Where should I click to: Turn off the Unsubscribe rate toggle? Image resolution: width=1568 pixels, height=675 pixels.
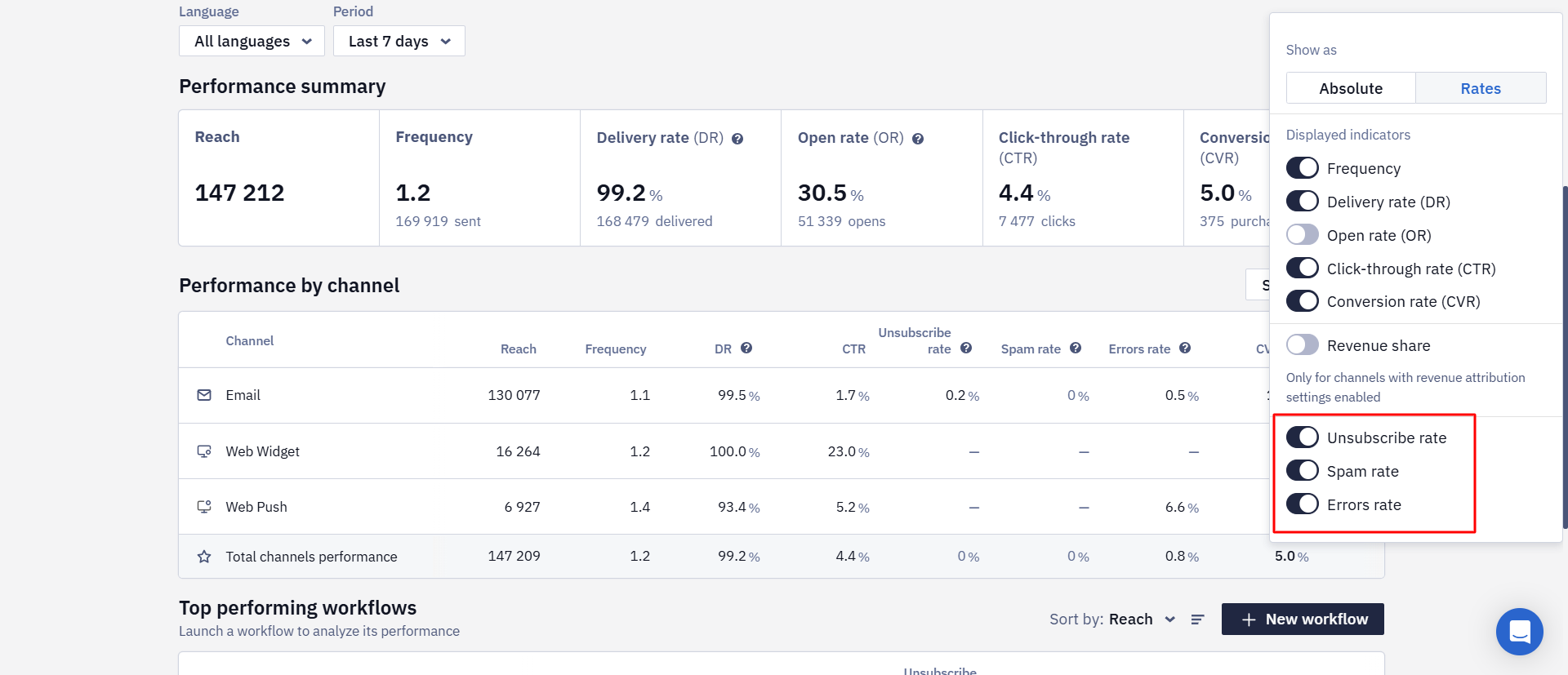[1303, 437]
